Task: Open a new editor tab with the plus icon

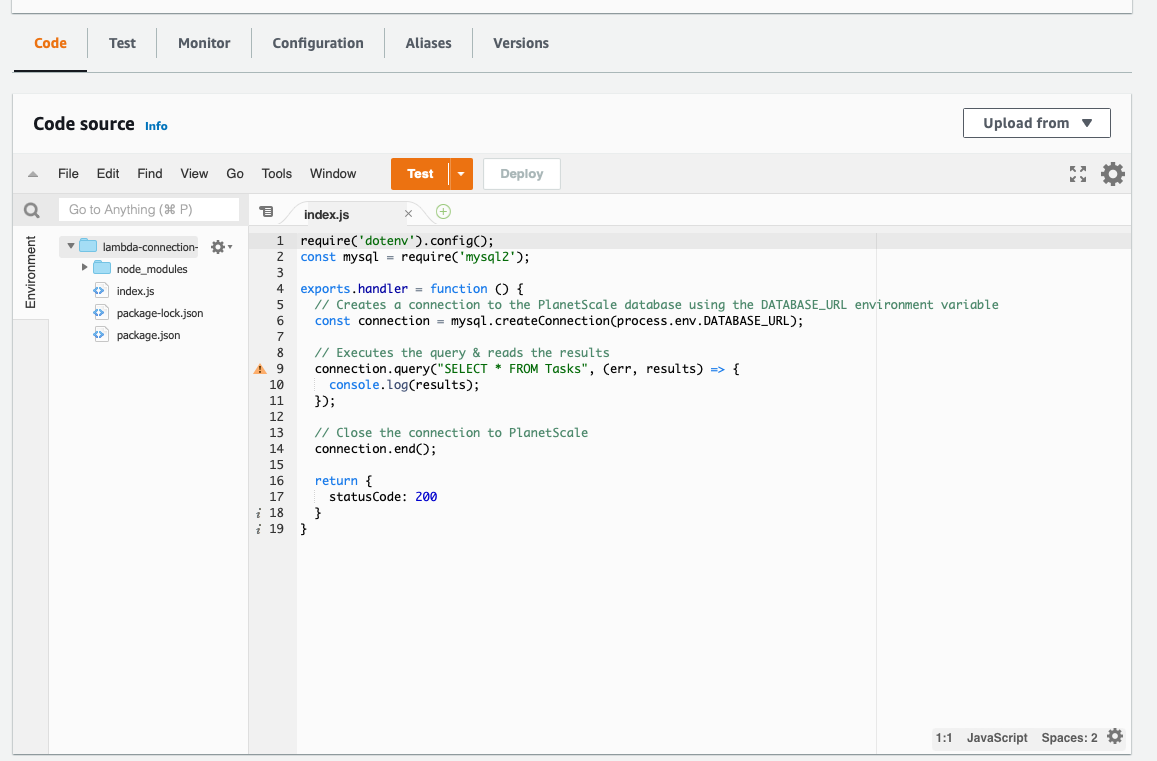Action: click(x=443, y=212)
